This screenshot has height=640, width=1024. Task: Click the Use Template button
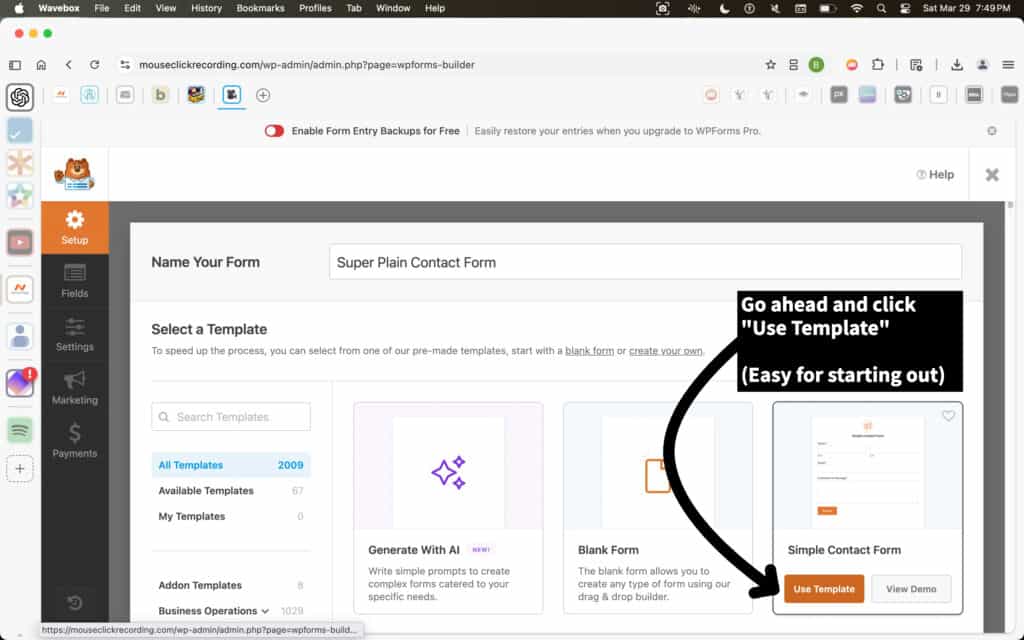(x=824, y=589)
